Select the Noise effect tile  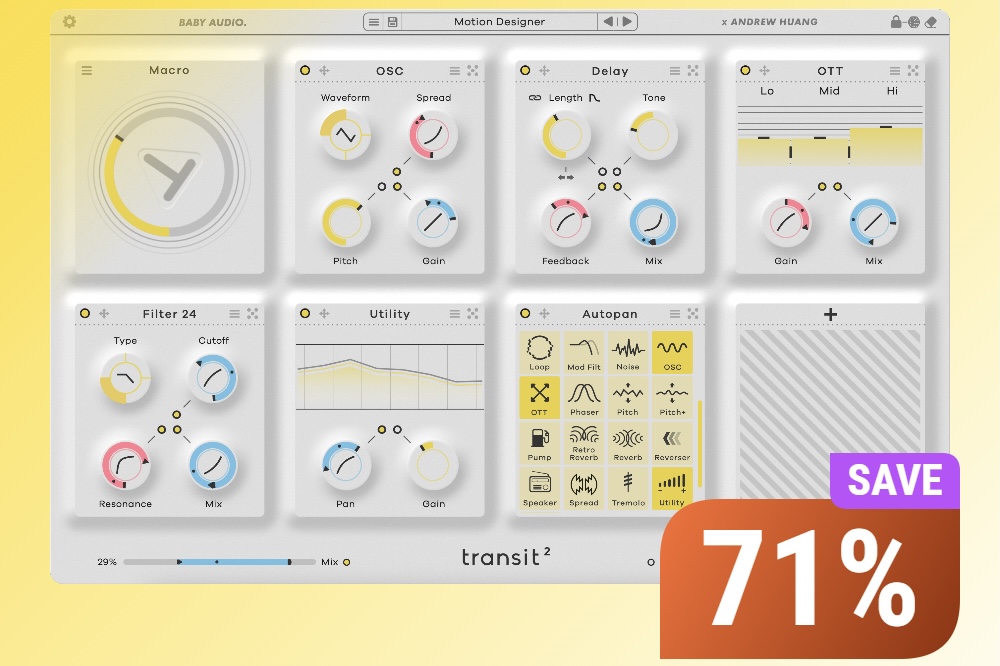tap(628, 352)
